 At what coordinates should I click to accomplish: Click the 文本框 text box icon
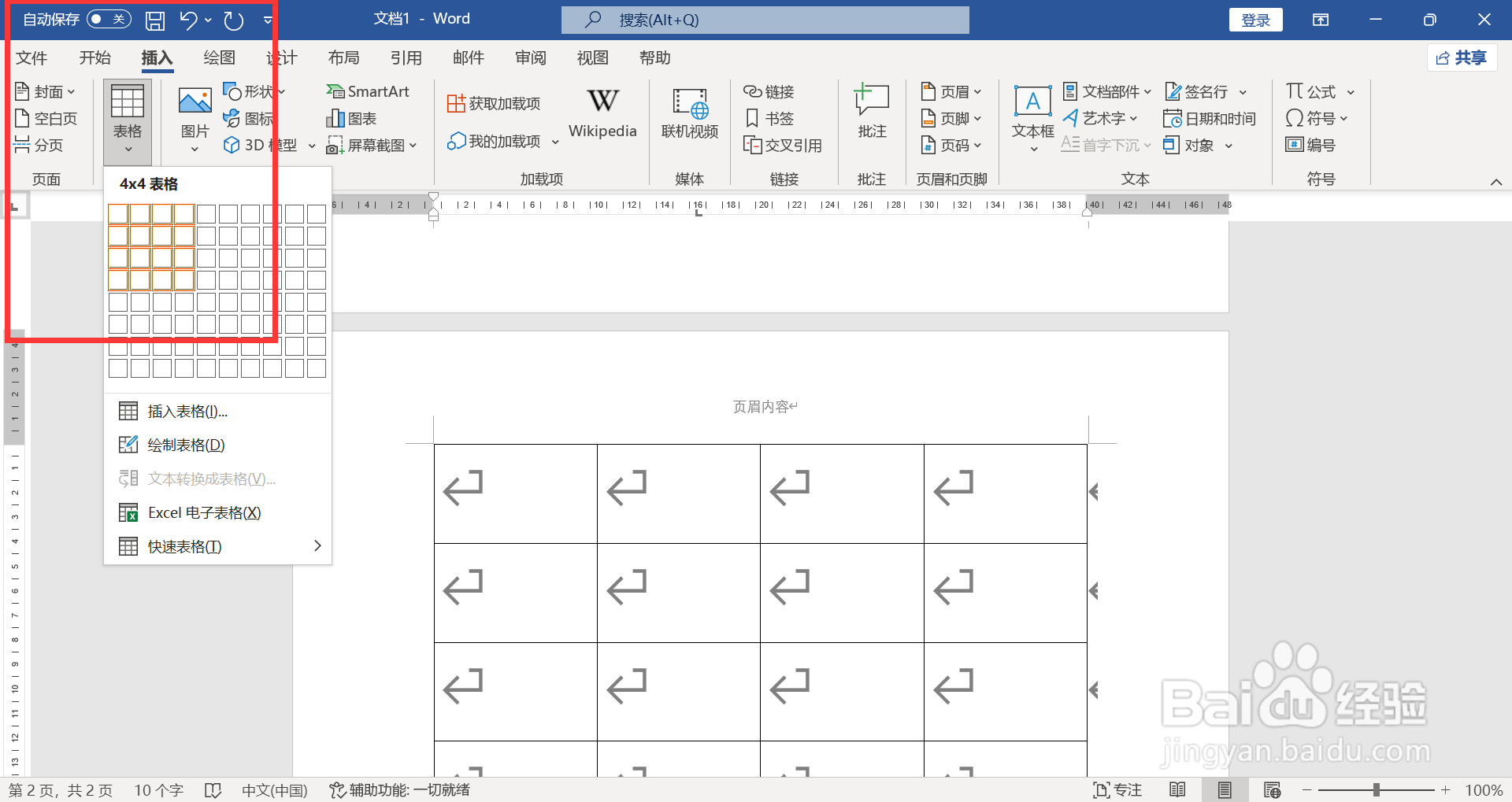coord(1032,102)
